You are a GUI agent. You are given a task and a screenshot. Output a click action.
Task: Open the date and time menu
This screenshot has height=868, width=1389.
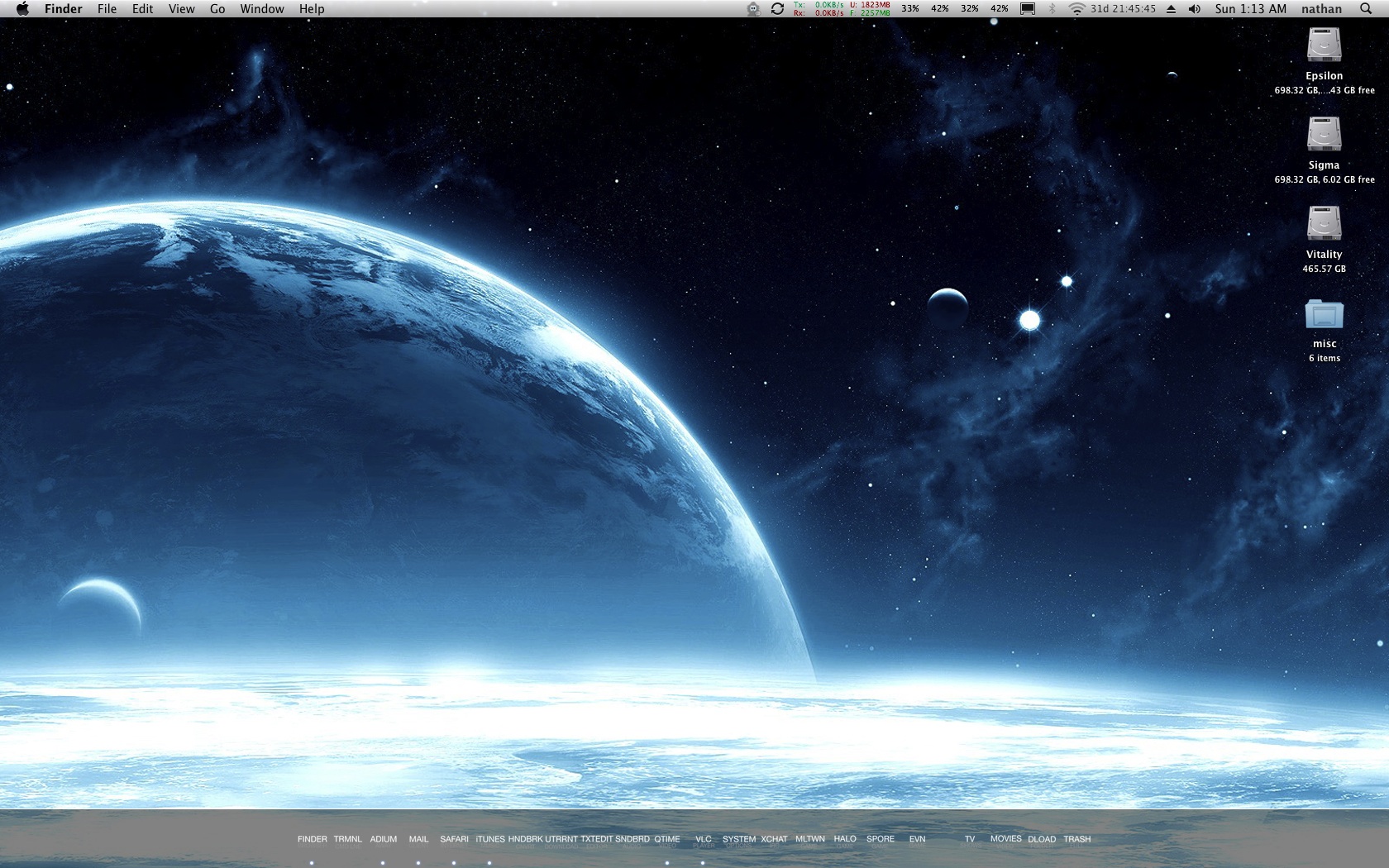pyautogui.click(x=1251, y=9)
